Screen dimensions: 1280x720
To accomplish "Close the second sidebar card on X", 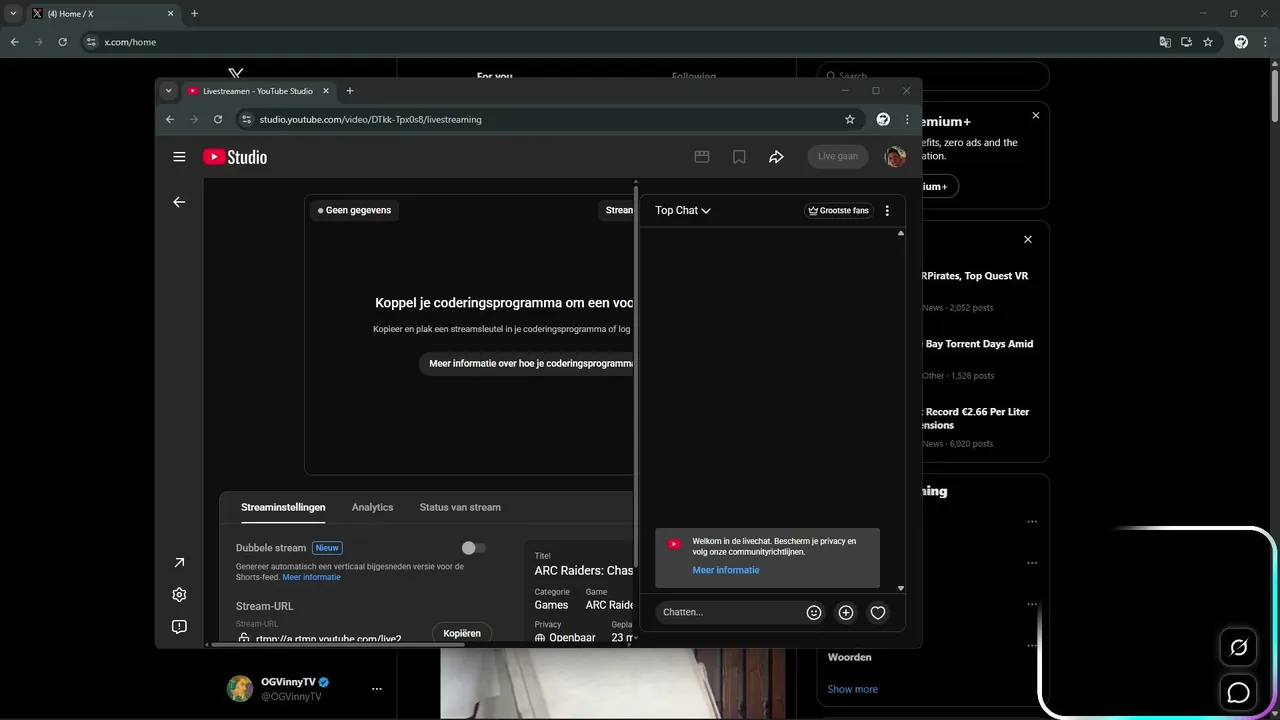I will (1028, 240).
